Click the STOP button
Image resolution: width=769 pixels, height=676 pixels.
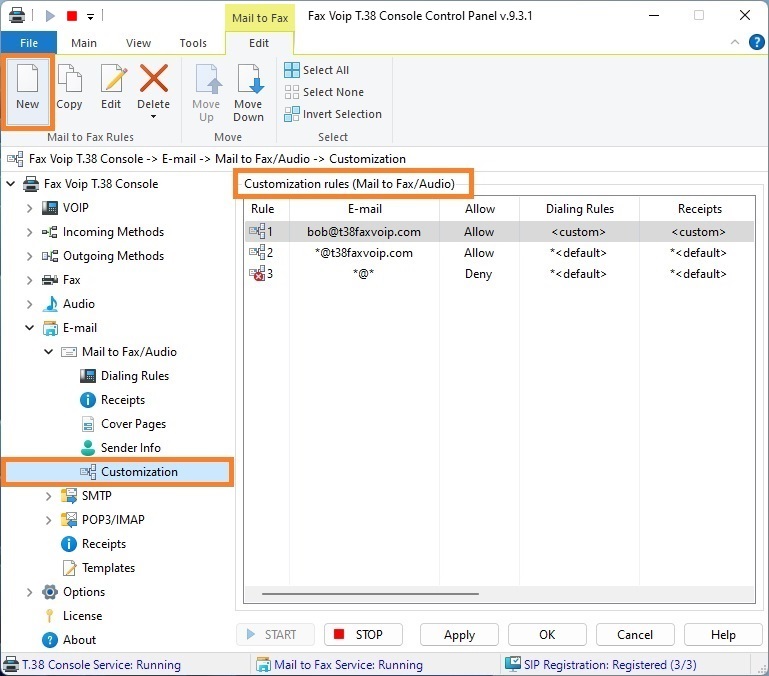coord(363,635)
